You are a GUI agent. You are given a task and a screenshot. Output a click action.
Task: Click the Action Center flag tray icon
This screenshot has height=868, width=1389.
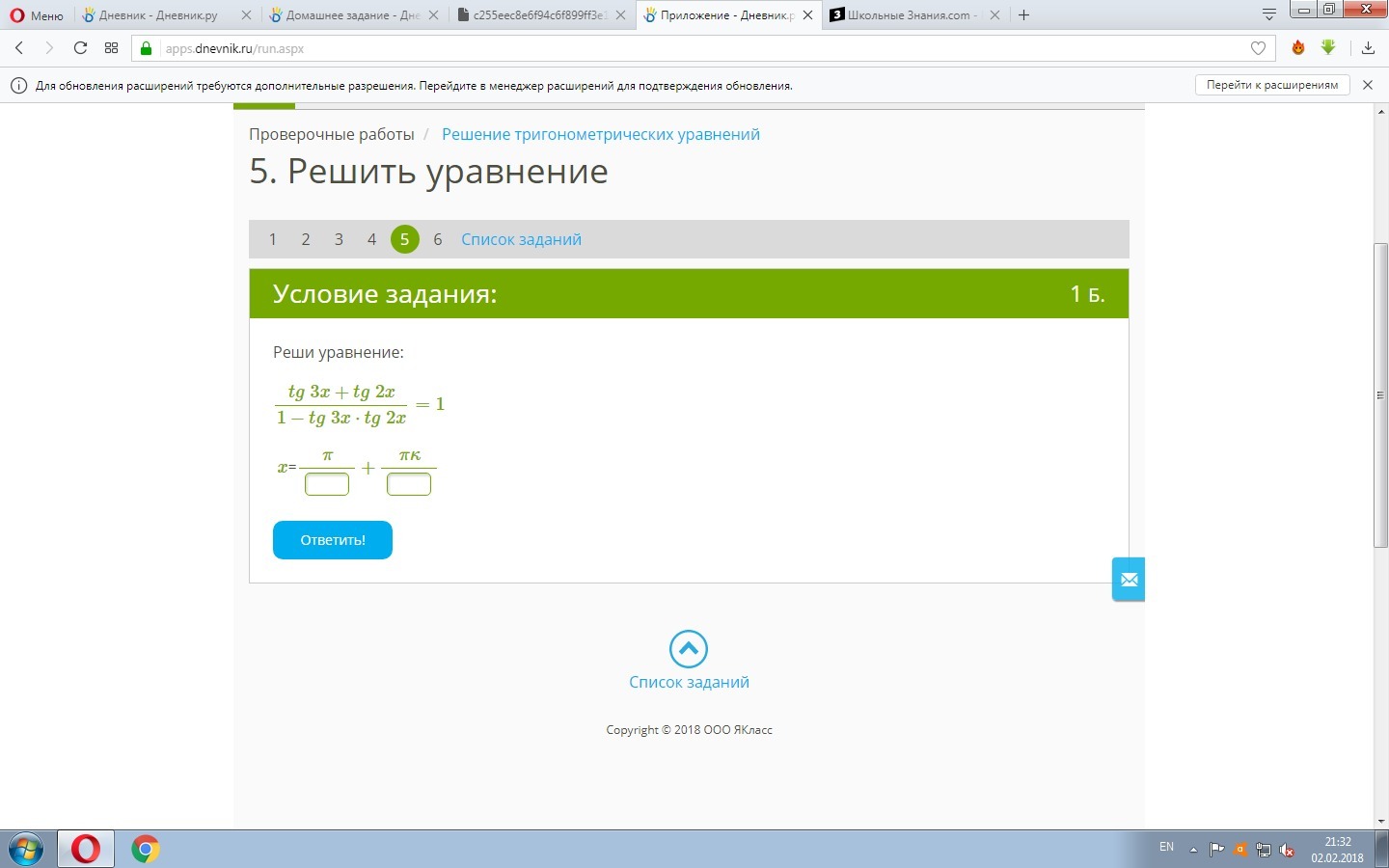coord(1216,850)
